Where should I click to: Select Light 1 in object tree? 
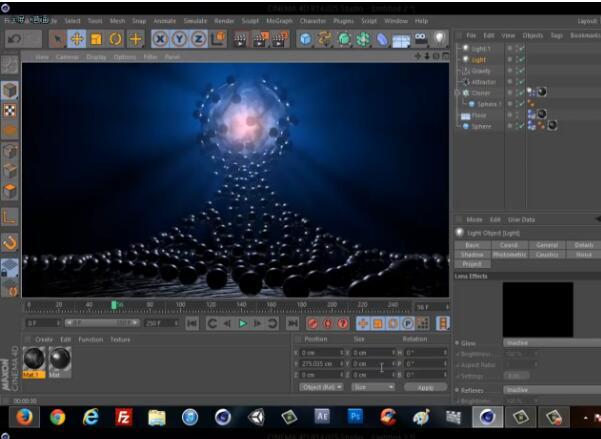[481, 49]
